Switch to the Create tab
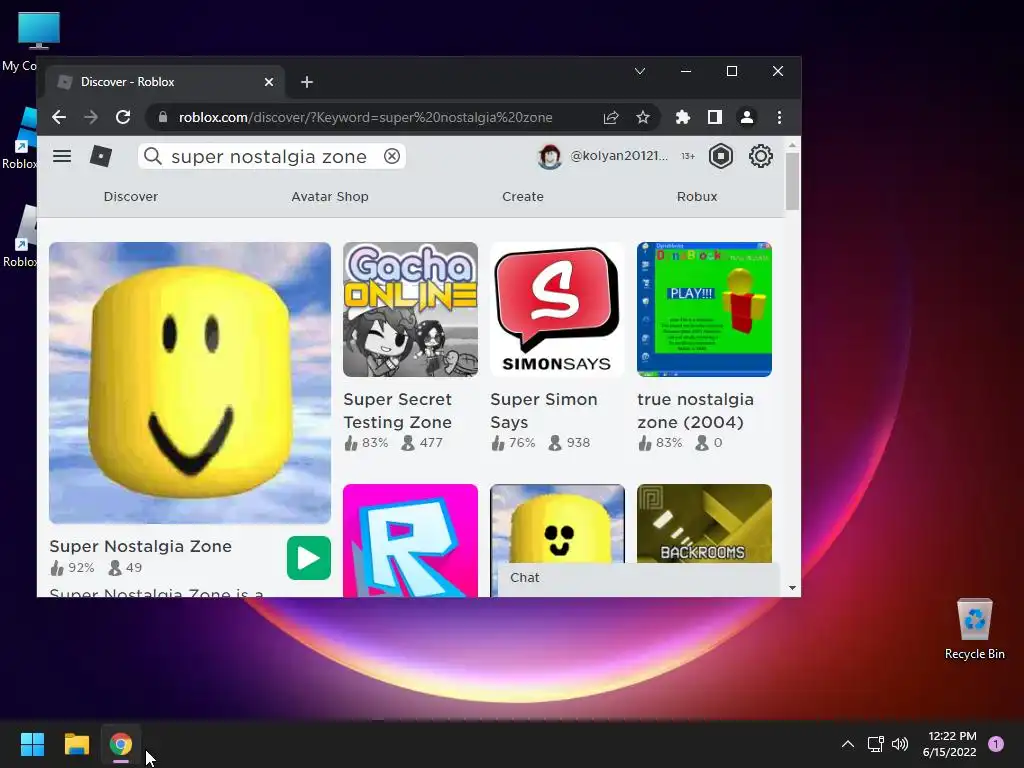 (522, 197)
